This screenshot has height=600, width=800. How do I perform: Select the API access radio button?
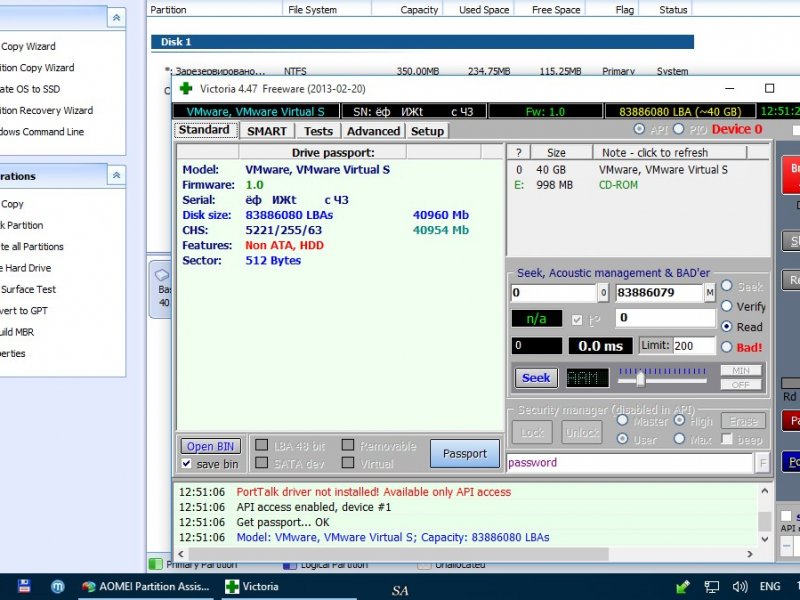(x=639, y=129)
